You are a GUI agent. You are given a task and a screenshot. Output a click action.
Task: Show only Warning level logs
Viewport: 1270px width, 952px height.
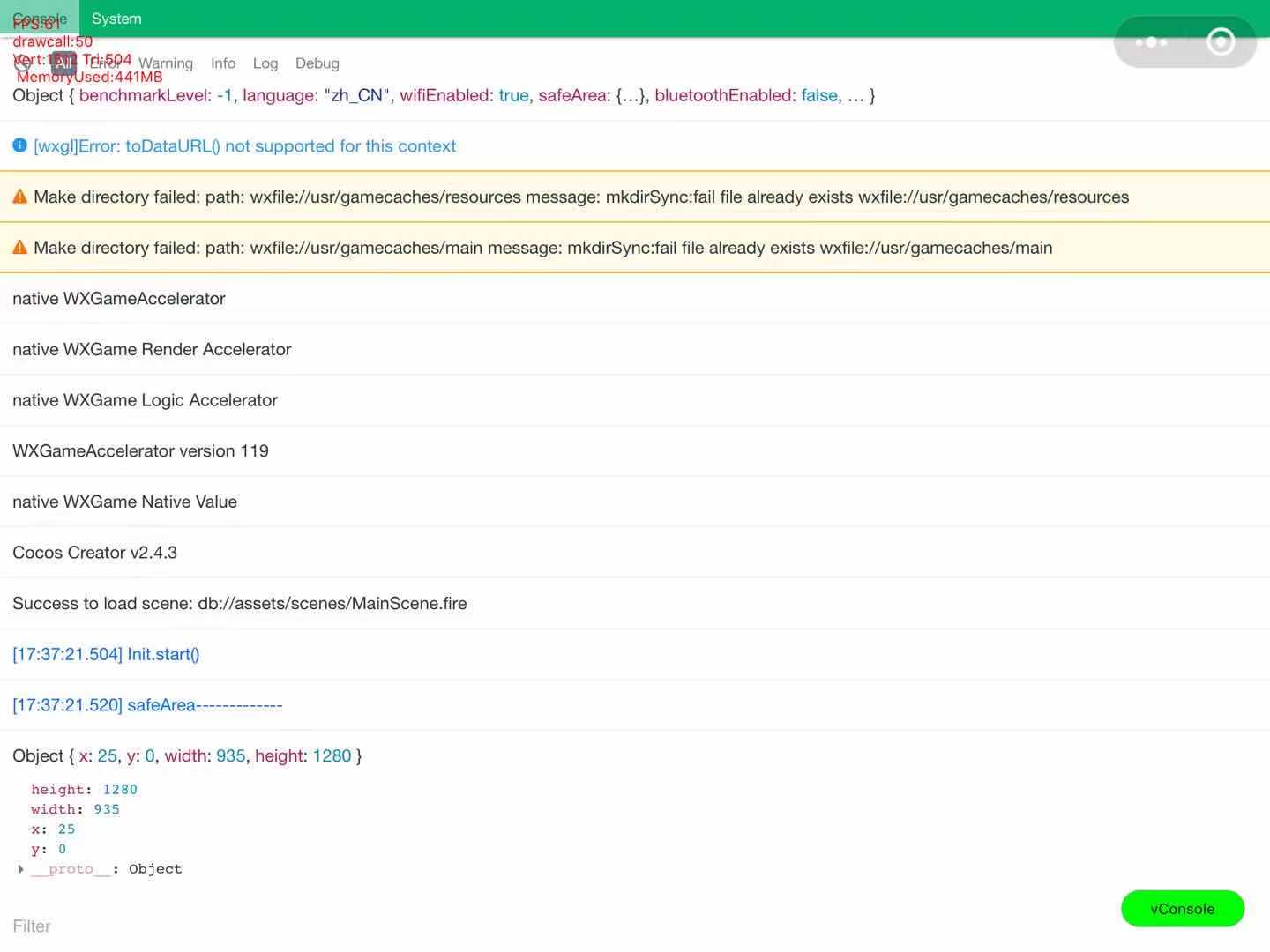[165, 63]
